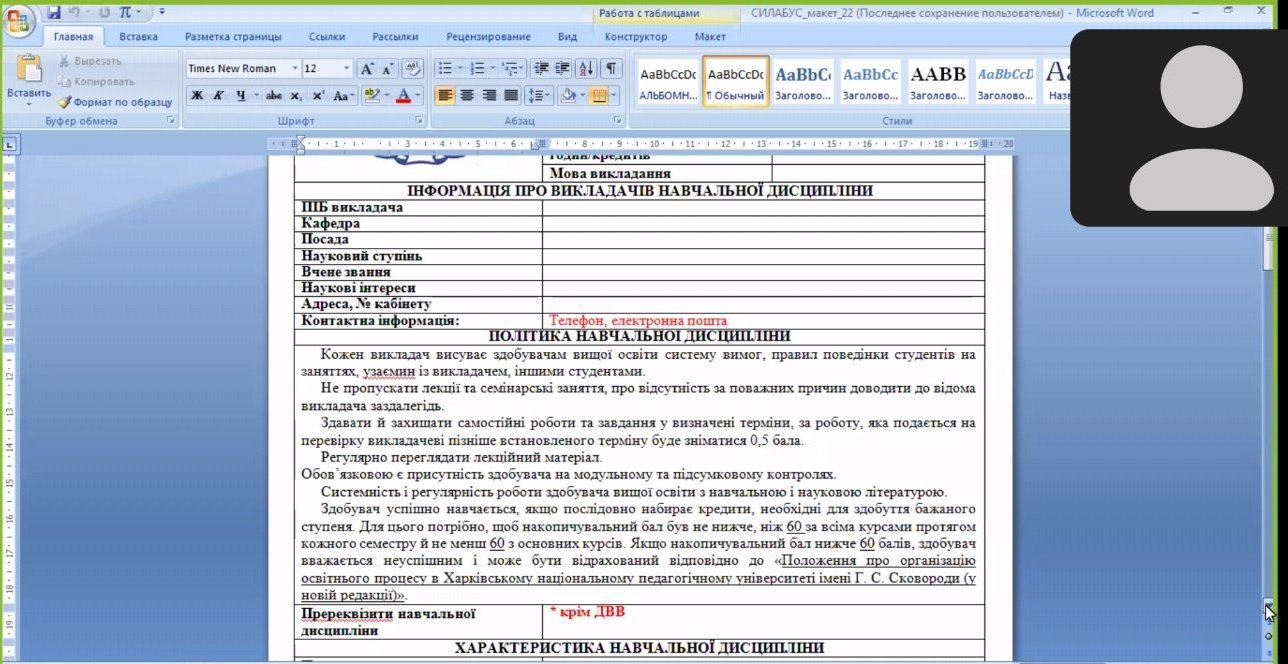Screen dimensions: 1288x664
Task: Open the line spacing menu
Action: click(539, 96)
